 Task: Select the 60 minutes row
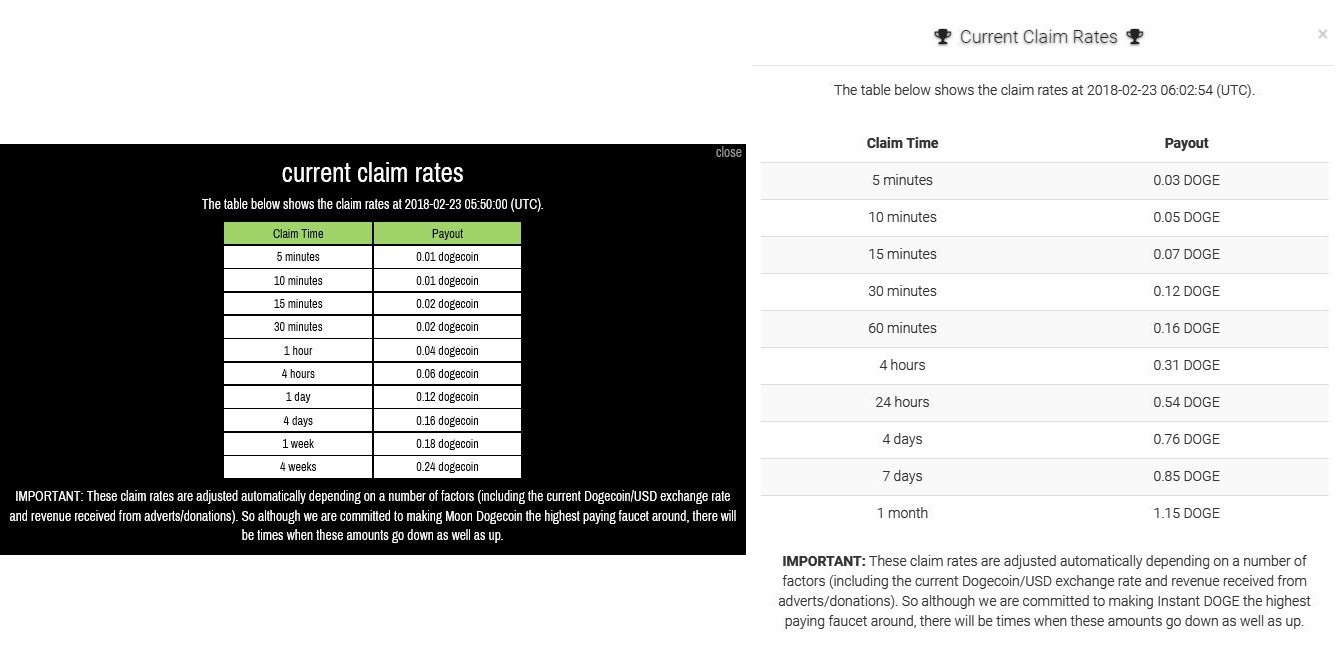point(1045,328)
